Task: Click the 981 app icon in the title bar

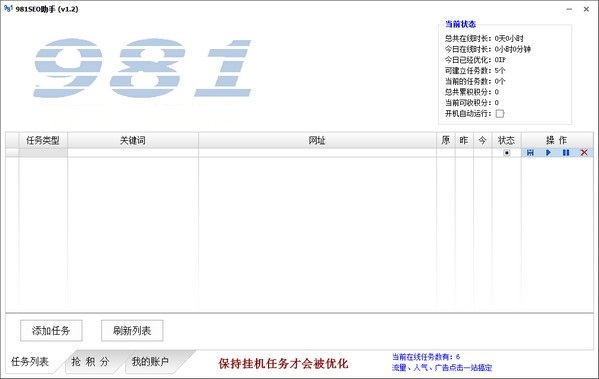Action: coord(8,8)
